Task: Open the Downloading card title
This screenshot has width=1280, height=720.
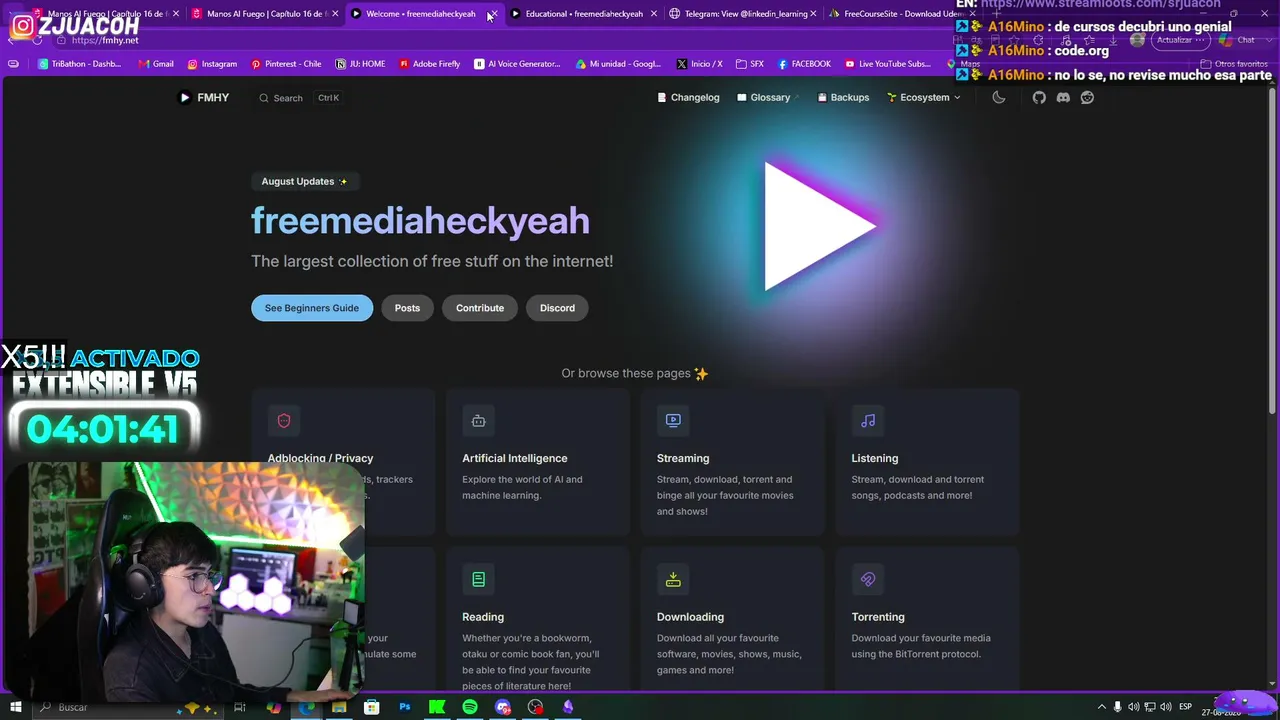Action: coord(690,617)
